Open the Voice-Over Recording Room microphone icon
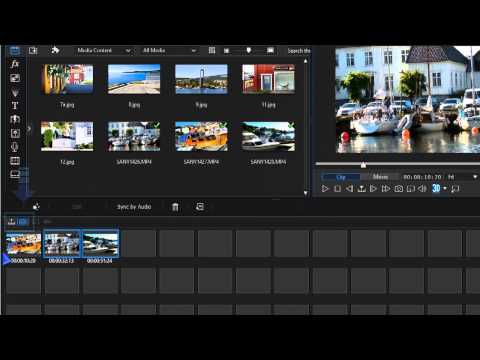This screenshot has width=480, height=360. pyautogui.click(x=15, y=147)
